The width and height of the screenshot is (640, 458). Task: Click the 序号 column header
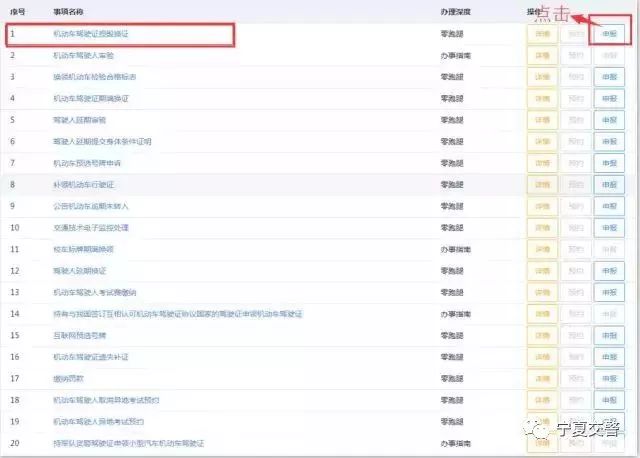click(18, 12)
